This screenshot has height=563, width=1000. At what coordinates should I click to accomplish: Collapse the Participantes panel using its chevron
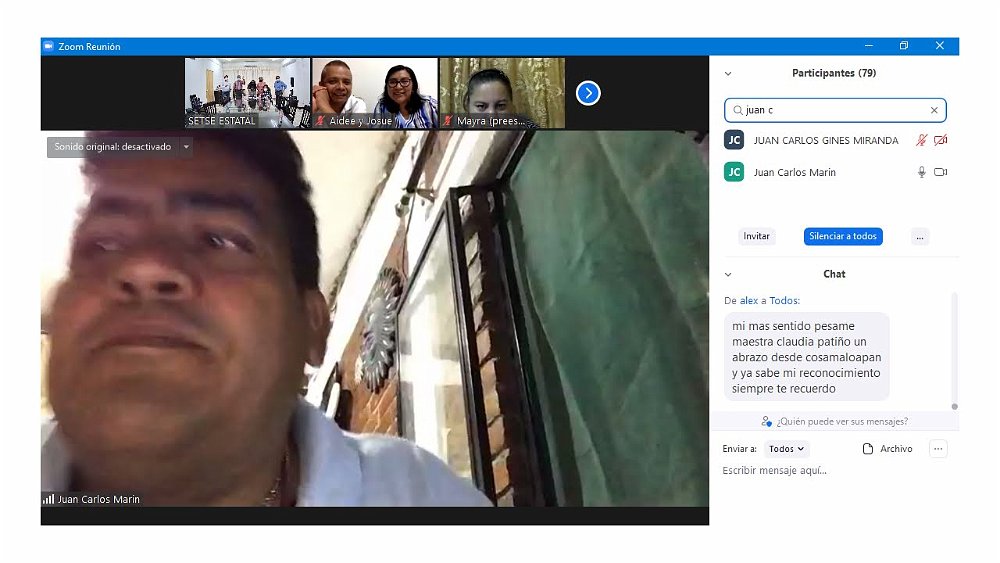[x=728, y=73]
